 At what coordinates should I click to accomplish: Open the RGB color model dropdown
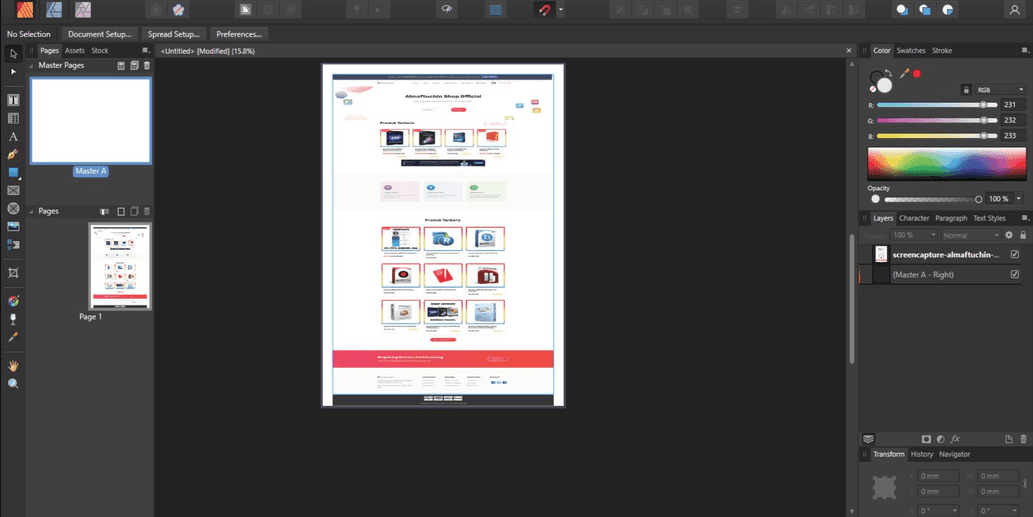coord(1000,90)
